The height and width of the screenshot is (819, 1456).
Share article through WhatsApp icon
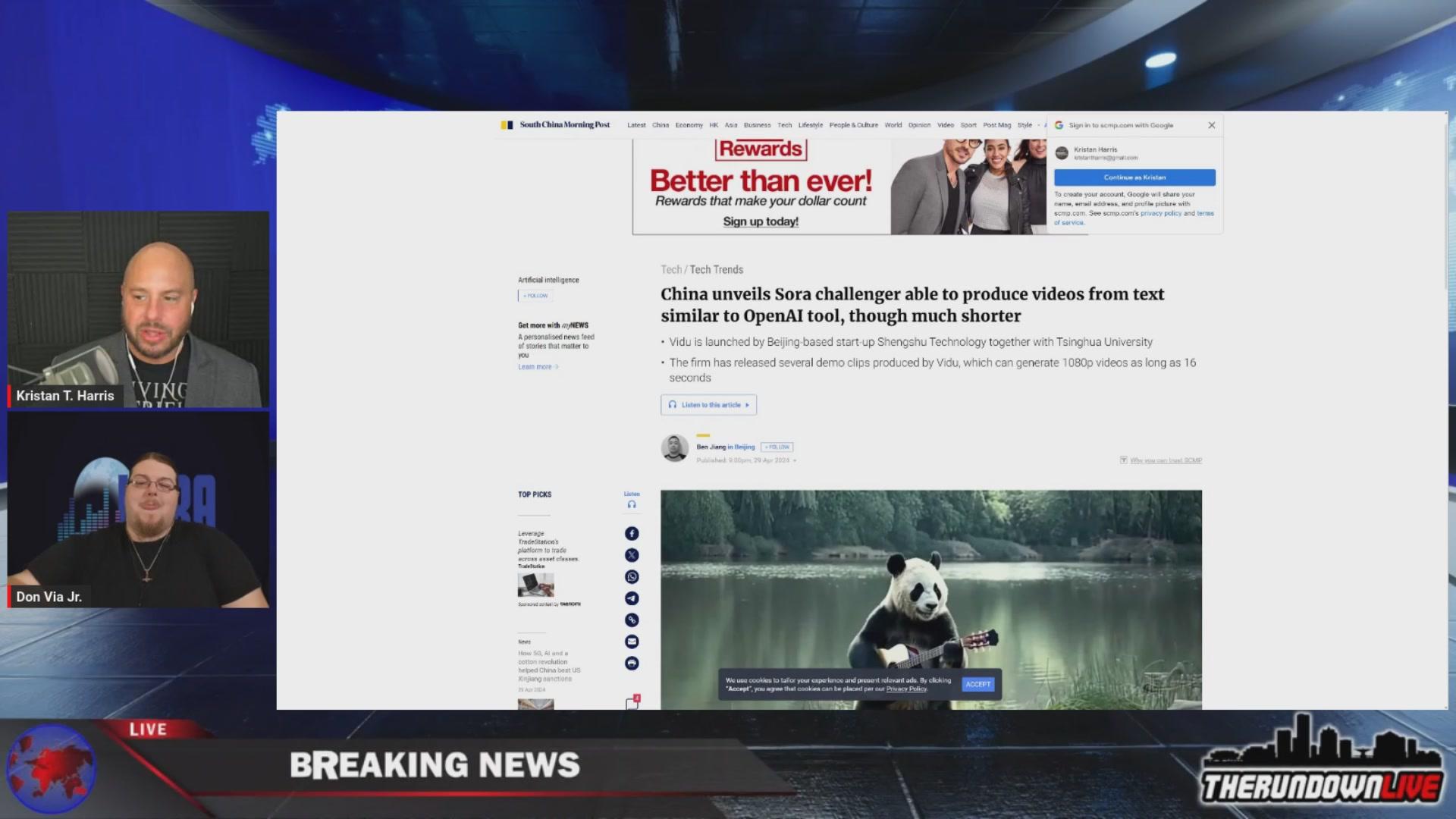click(x=632, y=577)
